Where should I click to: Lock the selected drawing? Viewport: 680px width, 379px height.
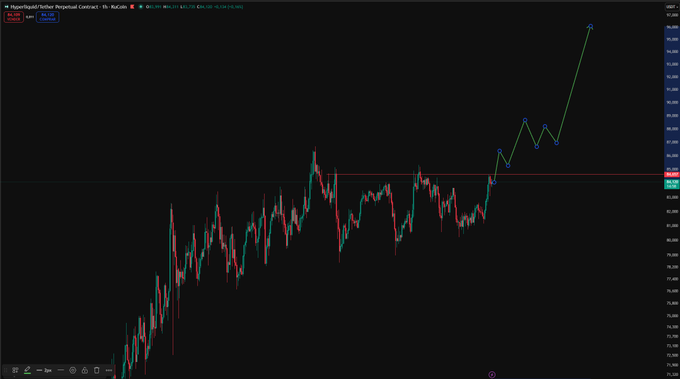click(85, 370)
